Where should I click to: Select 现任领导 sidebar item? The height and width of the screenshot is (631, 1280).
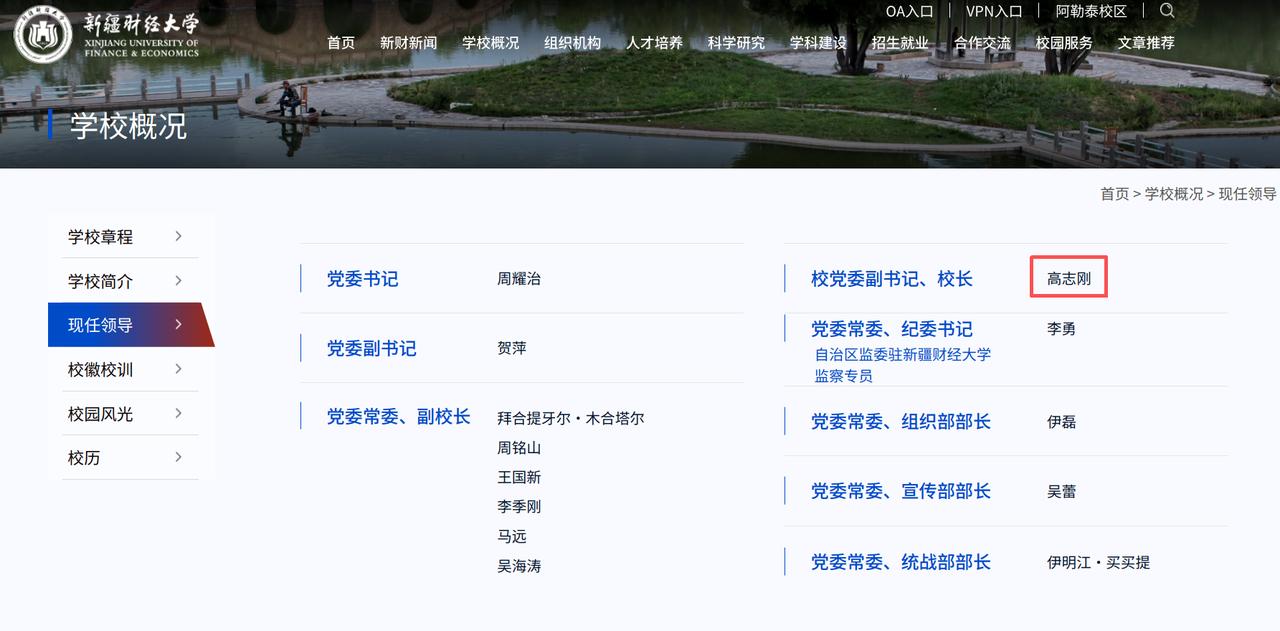tap(130, 325)
